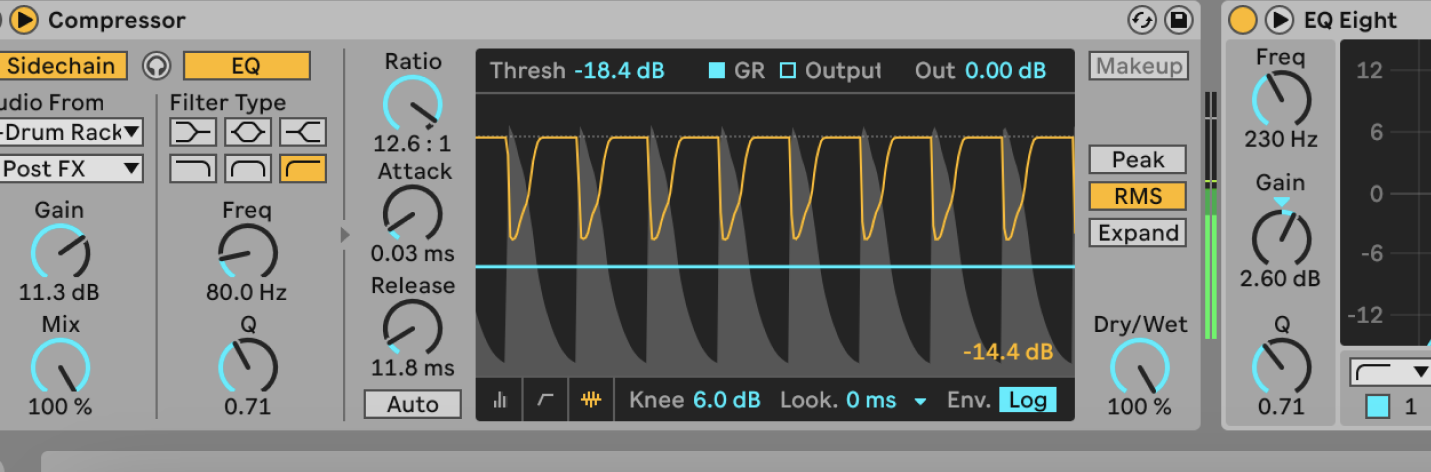The width and height of the screenshot is (1431, 472).
Task: Select the low-pass filter type icon
Action: click(193, 169)
